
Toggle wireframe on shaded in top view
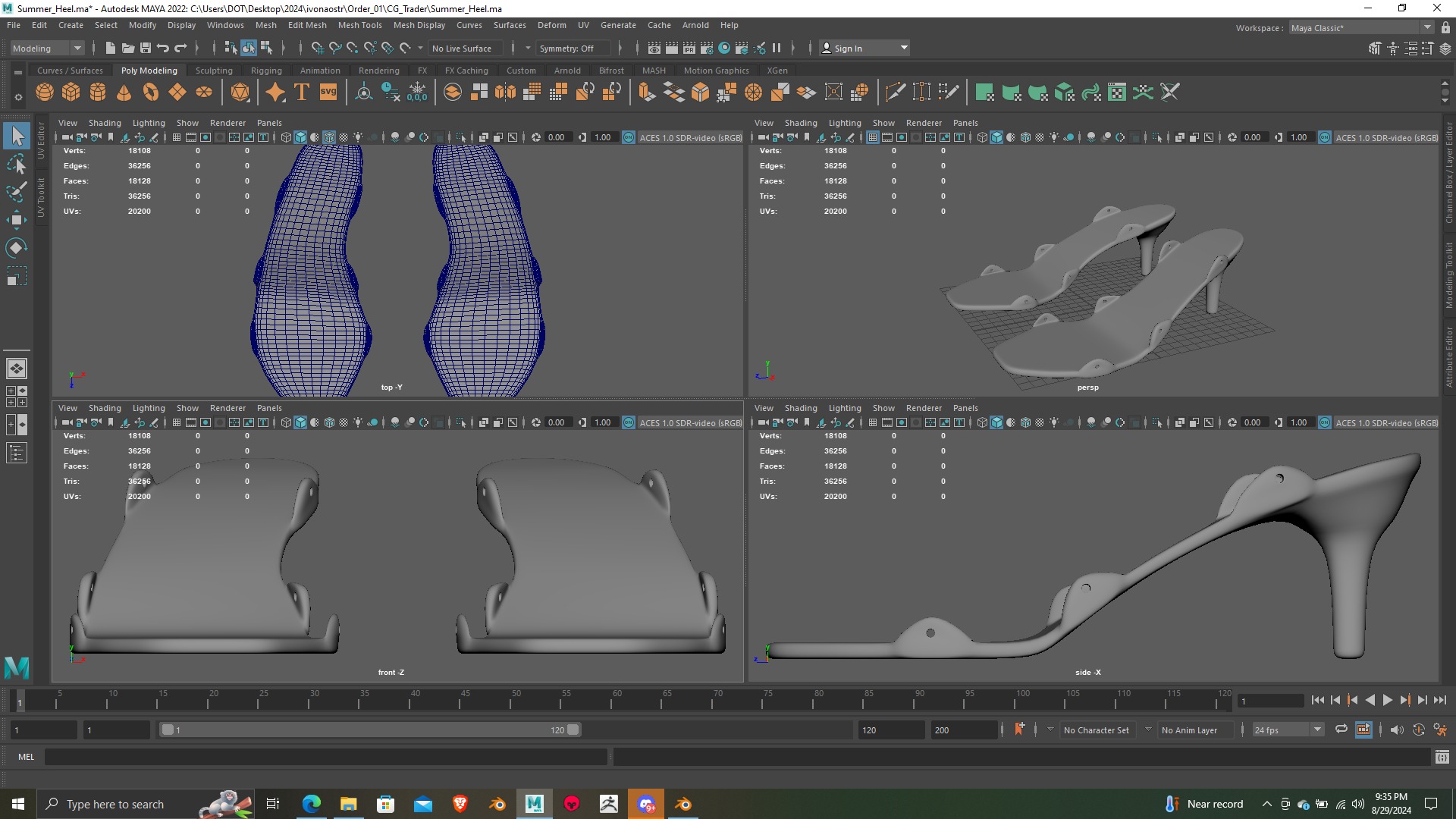(329, 137)
